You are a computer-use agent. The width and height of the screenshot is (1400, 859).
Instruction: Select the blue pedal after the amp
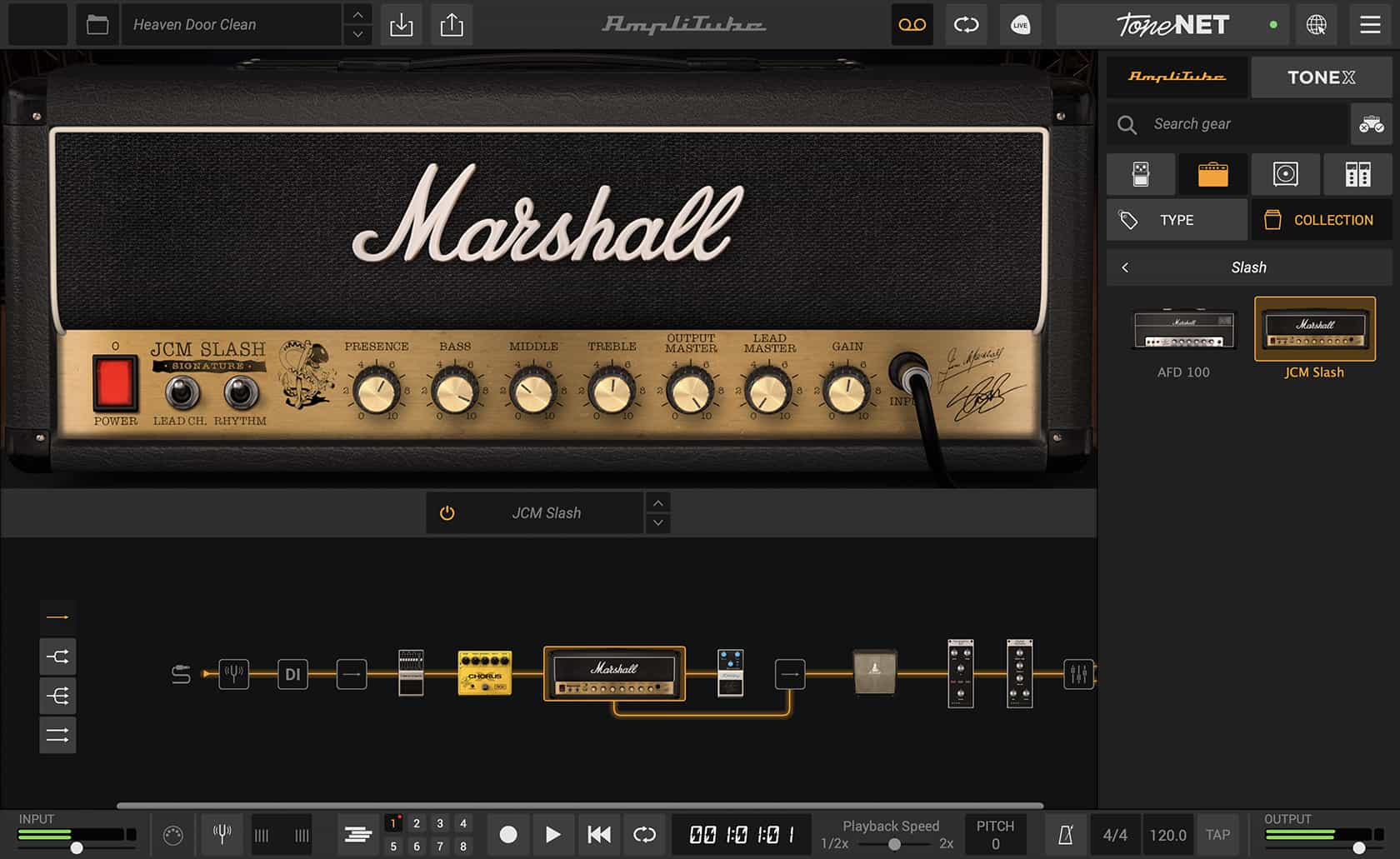pyautogui.click(x=730, y=673)
